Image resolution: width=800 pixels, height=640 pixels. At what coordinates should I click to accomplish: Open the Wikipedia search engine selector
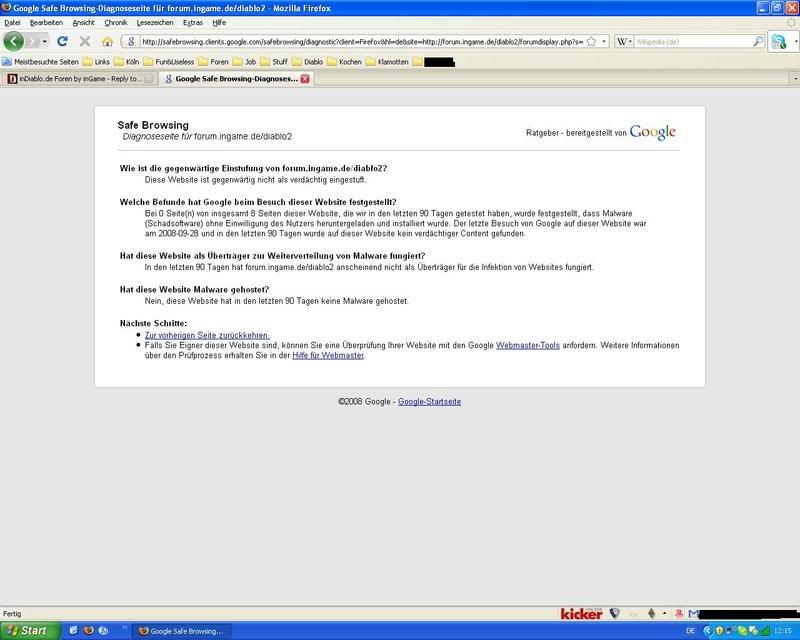[x=624, y=41]
